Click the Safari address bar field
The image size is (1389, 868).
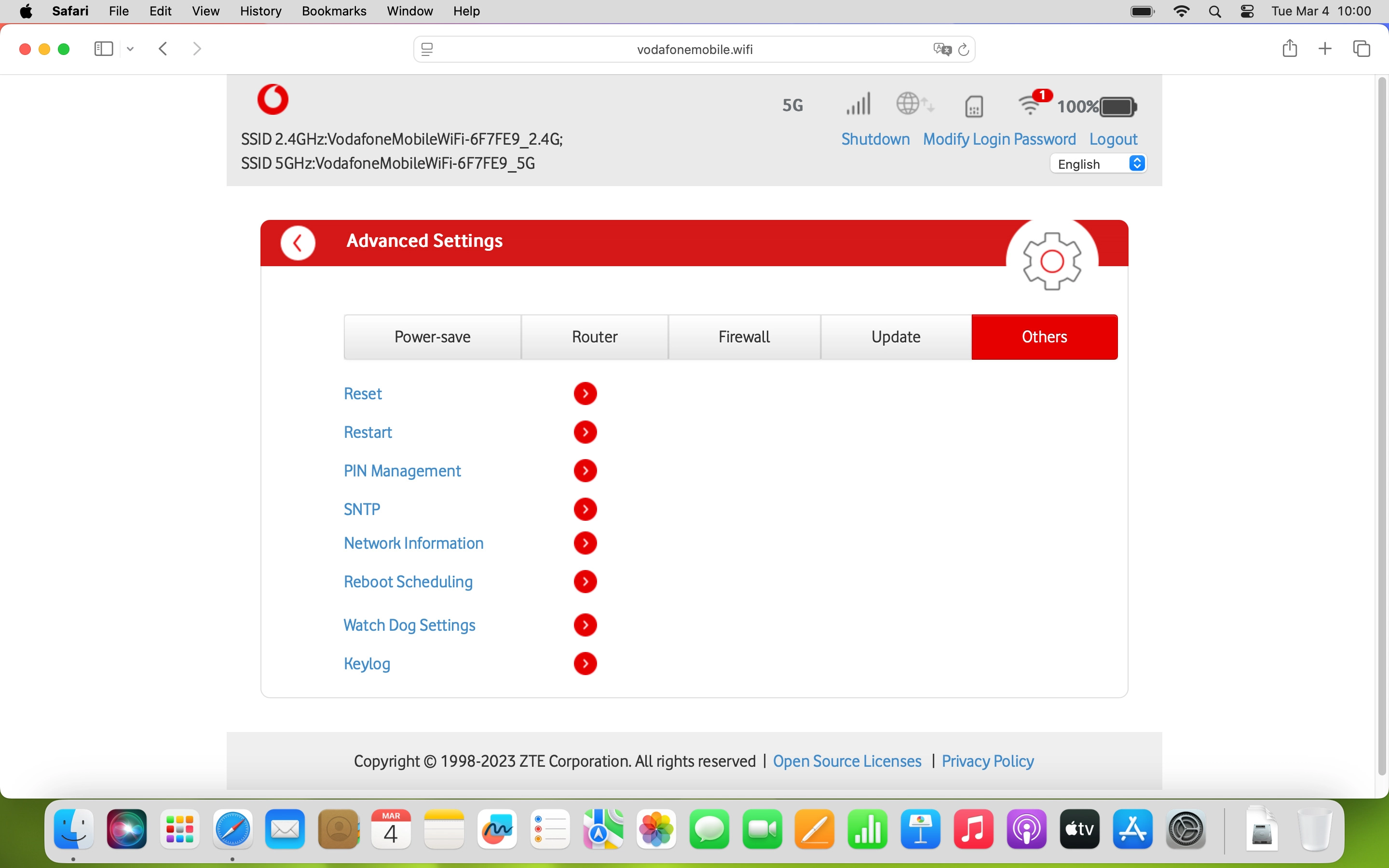click(694, 49)
